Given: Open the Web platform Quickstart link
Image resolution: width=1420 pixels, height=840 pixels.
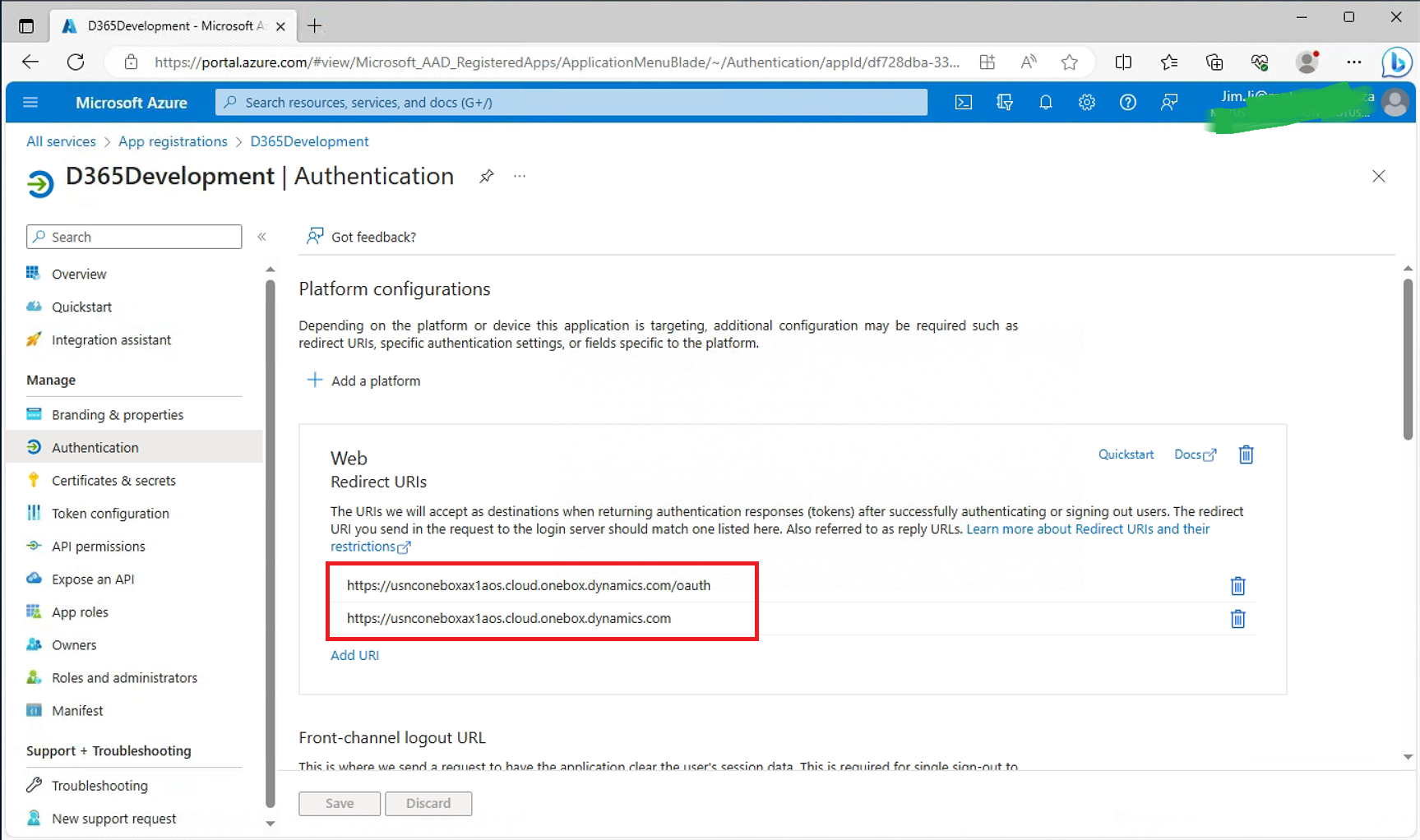Looking at the screenshot, I should point(1126,455).
